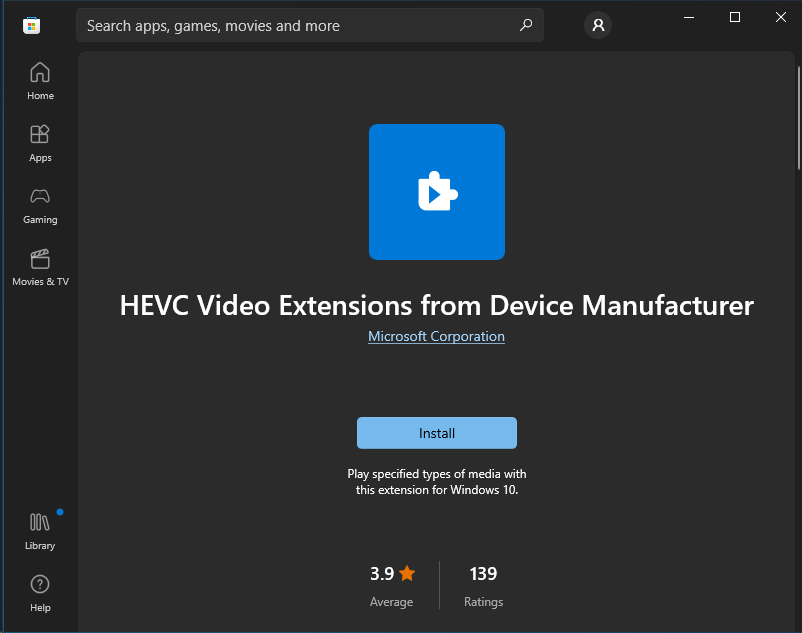Click the 3.9 star average rating
Viewport: 802px width, 633px height.
click(392, 574)
